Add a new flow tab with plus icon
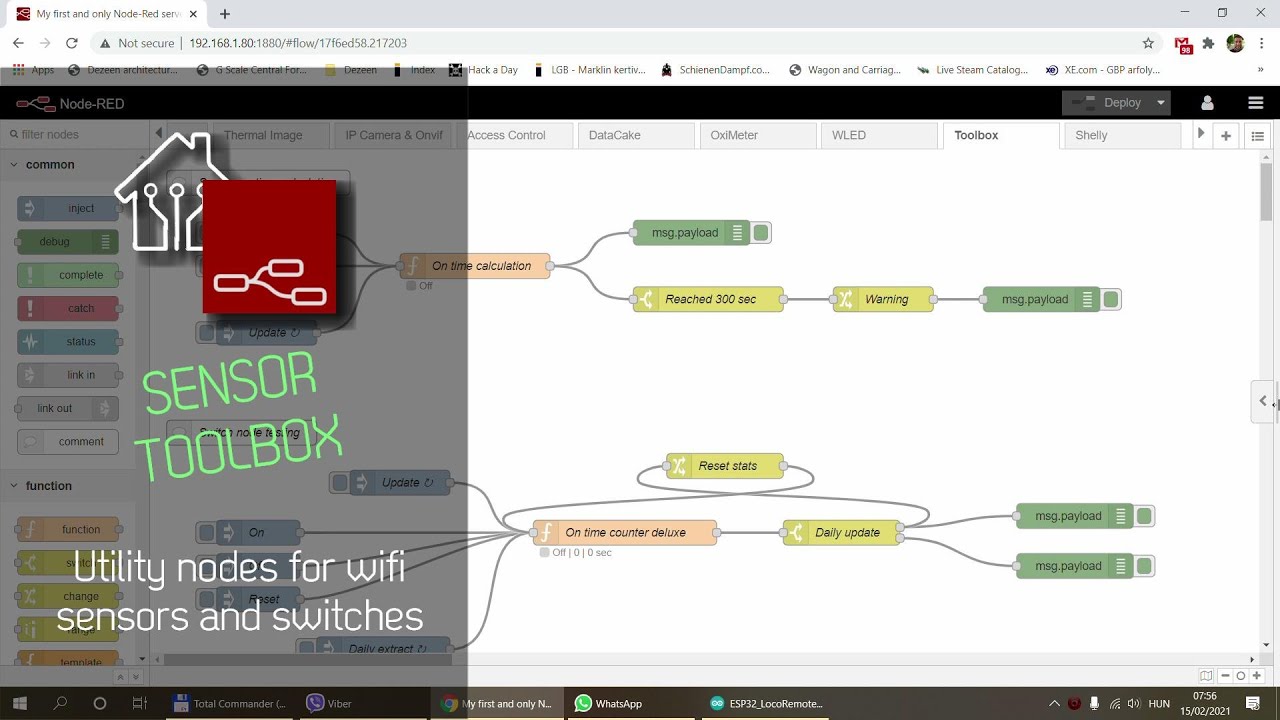Image resolution: width=1280 pixels, height=720 pixels. [1225, 135]
